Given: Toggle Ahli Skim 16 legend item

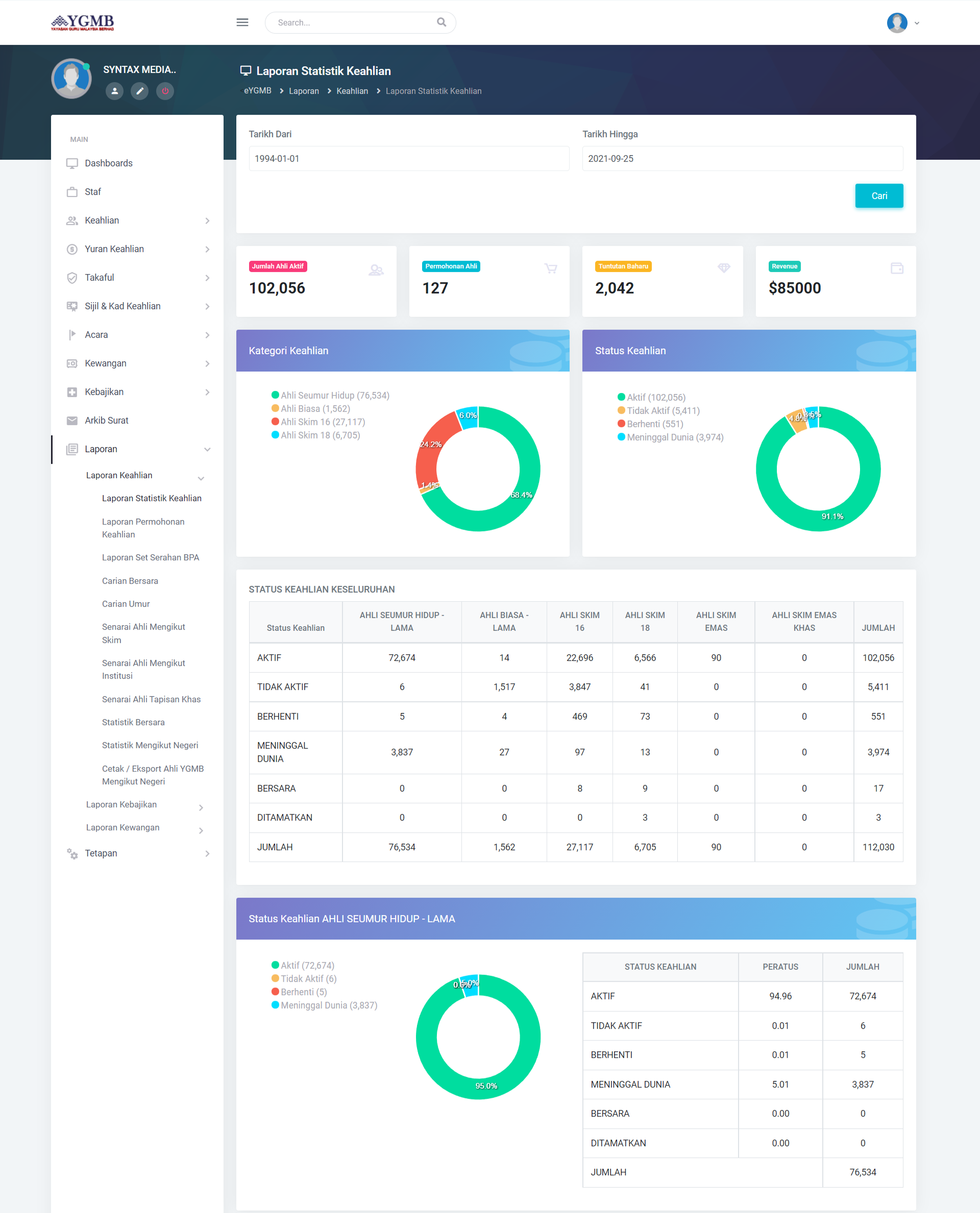Looking at the screenshot, I should [x=318, y=422].
